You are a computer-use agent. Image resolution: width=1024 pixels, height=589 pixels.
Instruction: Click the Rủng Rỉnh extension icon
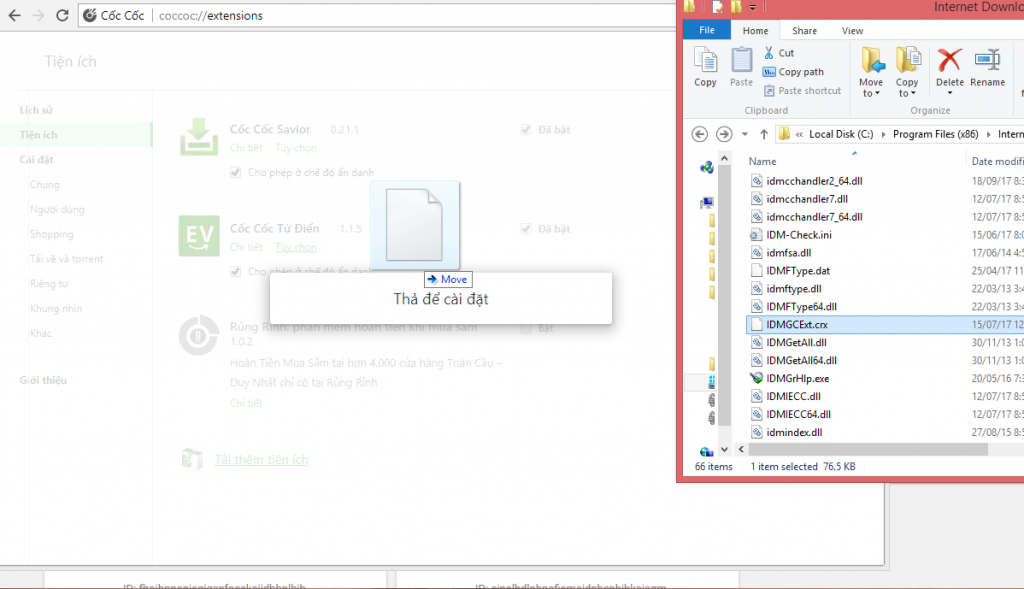pyautogui.click(x=199, y=336)
